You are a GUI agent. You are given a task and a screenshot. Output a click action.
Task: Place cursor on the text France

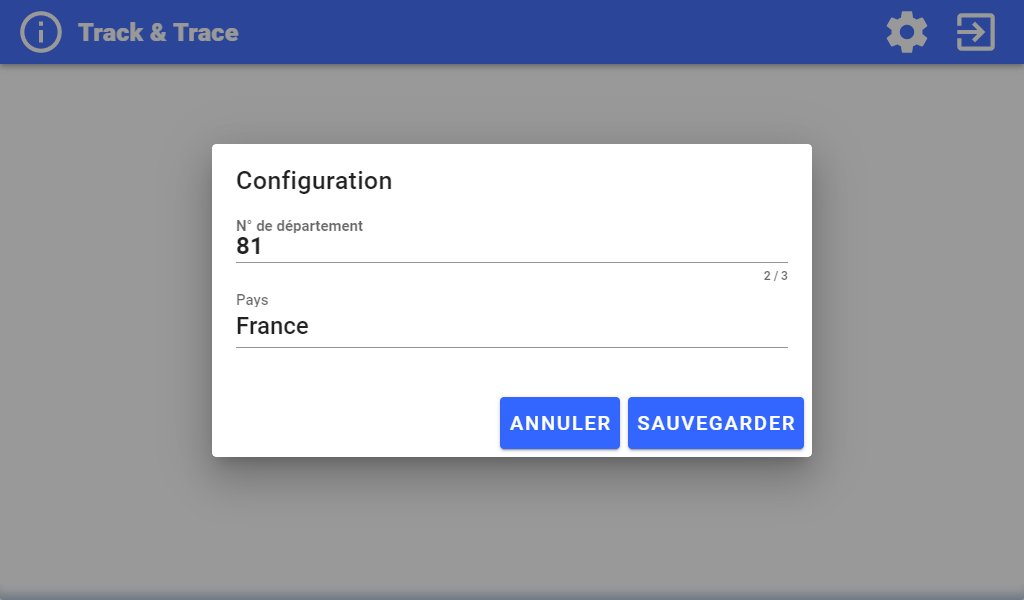click(x=272, y=326)
